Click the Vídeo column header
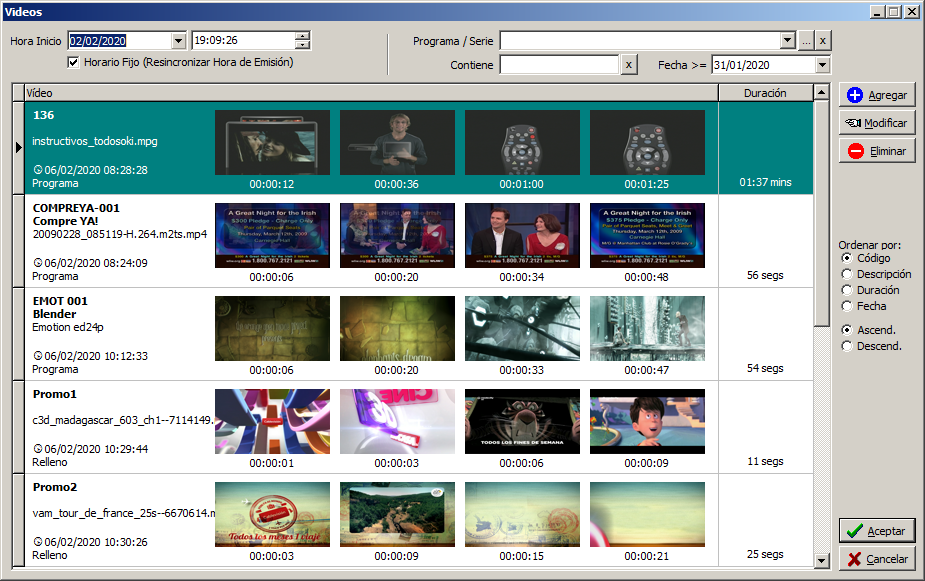Viewport: 925px width, 581px height. (x=370, y=93)
